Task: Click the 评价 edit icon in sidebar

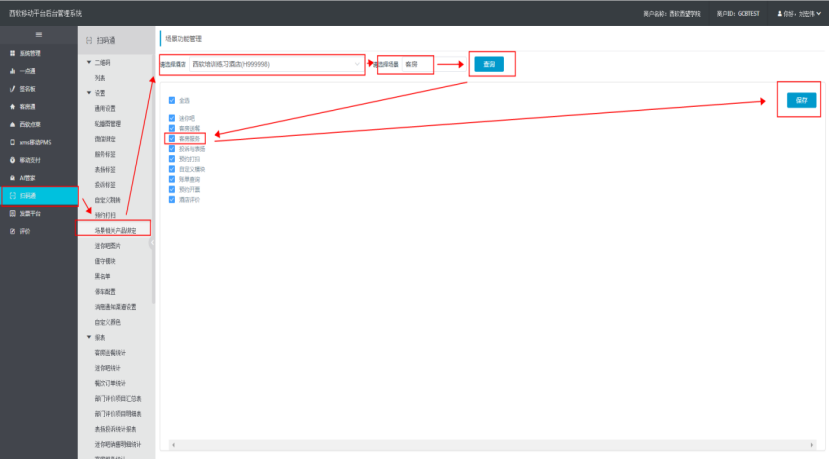Action: pyautogui.click(x=12, y=231)
